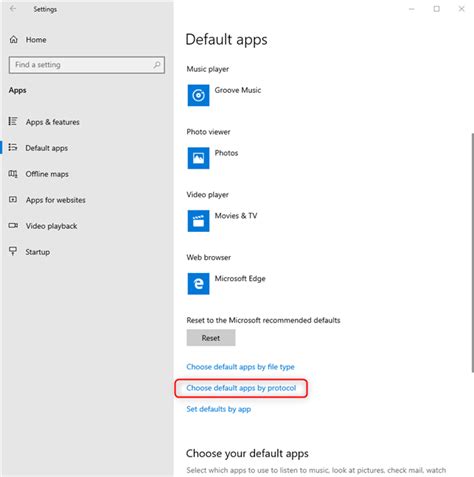Click the Music player label
This screenshot has width=474, height=477.
point(208,69)
